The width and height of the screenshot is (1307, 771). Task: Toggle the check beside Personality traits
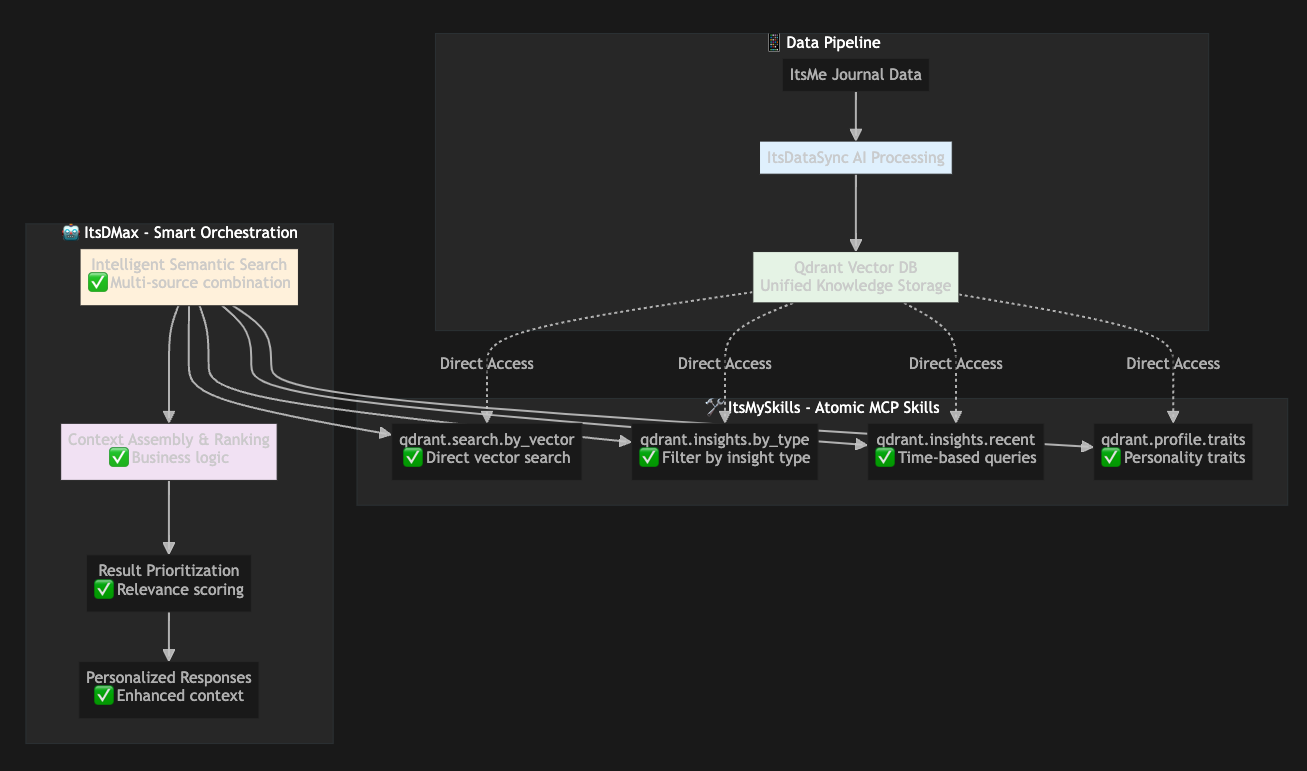tap(1110, 458)
